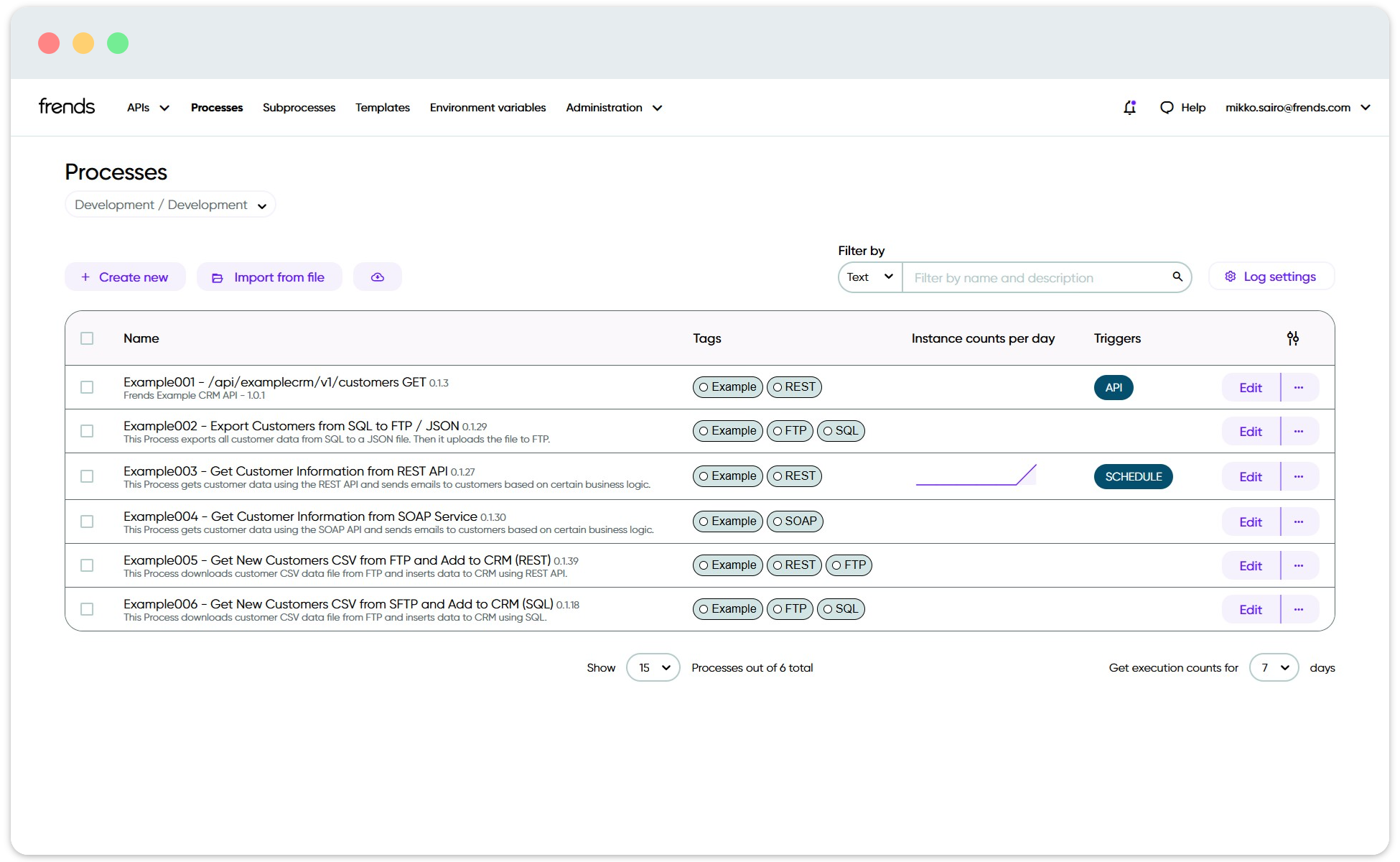Change execution counts days via the 7 dropdown
This screenshot has width=1400, height=862.
tap(1274, 667)
